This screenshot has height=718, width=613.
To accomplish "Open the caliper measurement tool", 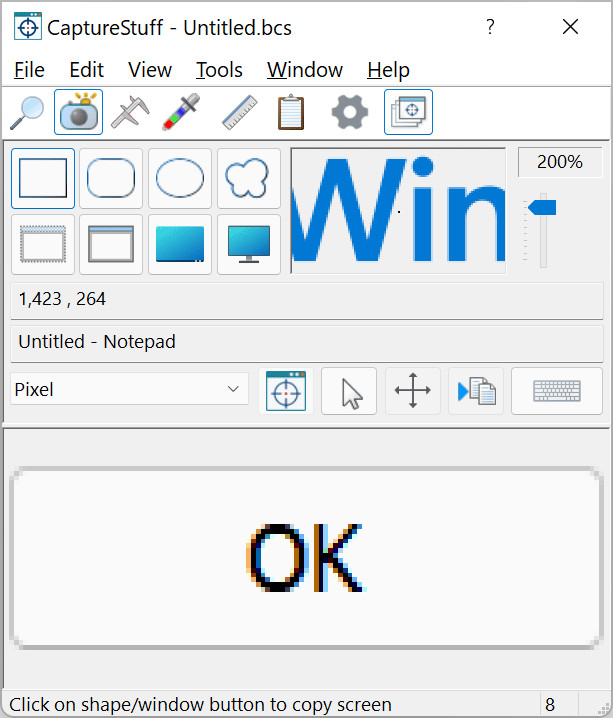I will point(130,112).
